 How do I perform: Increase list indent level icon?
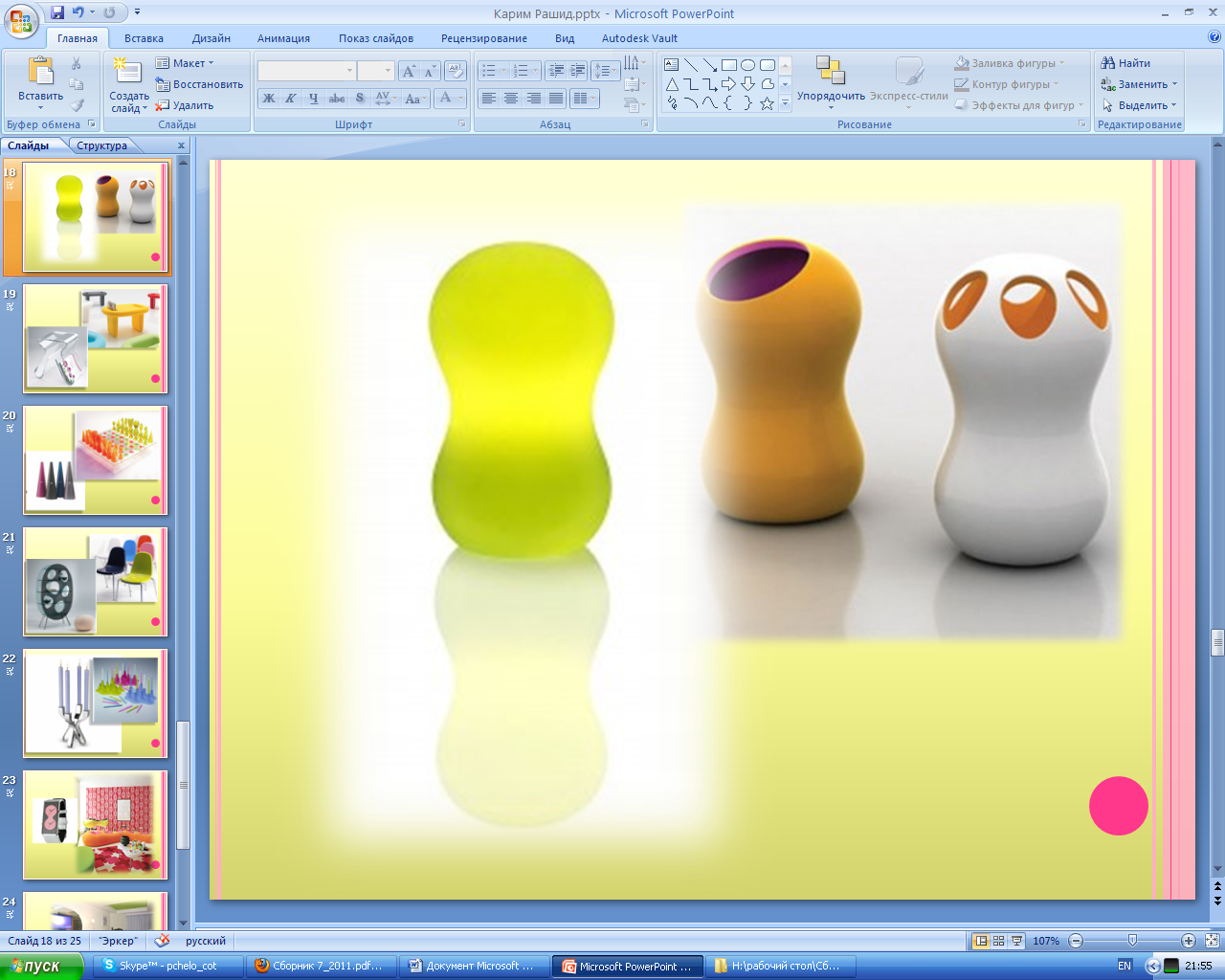pyautogui.click(x=577, y=71)
